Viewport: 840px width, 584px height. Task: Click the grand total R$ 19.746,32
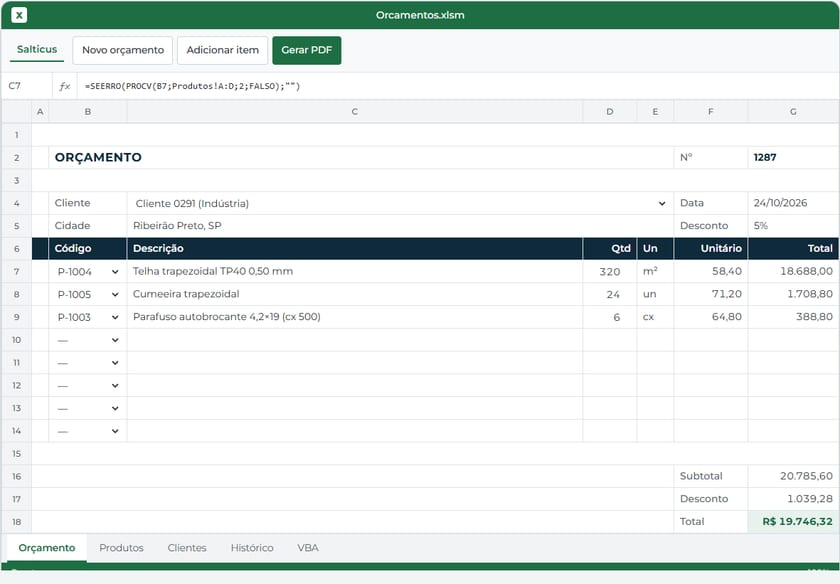tap(793, 522)
